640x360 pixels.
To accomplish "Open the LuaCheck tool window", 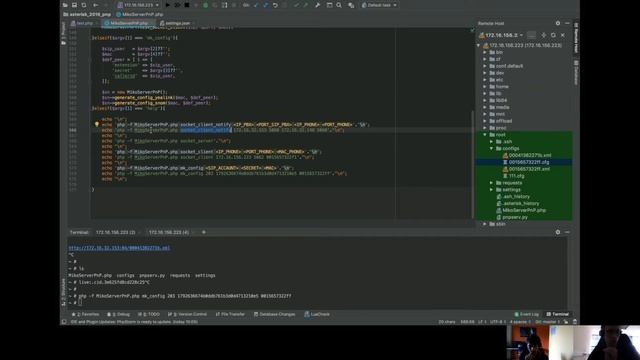I will point(317,314).
